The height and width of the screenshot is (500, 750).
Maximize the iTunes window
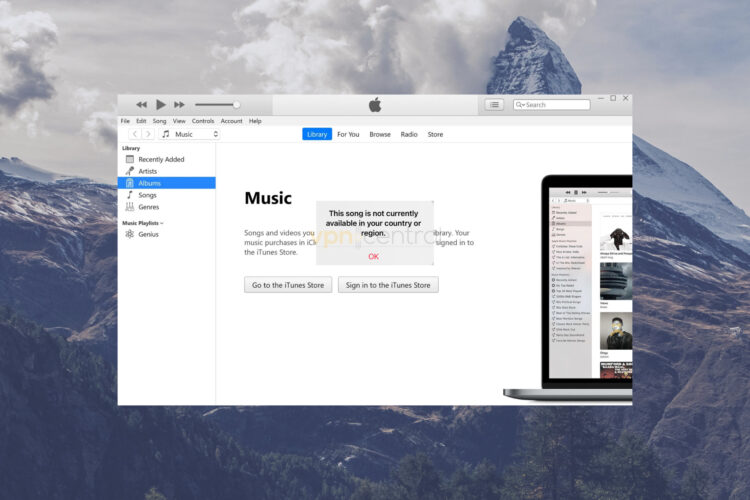tap(613, 98)
